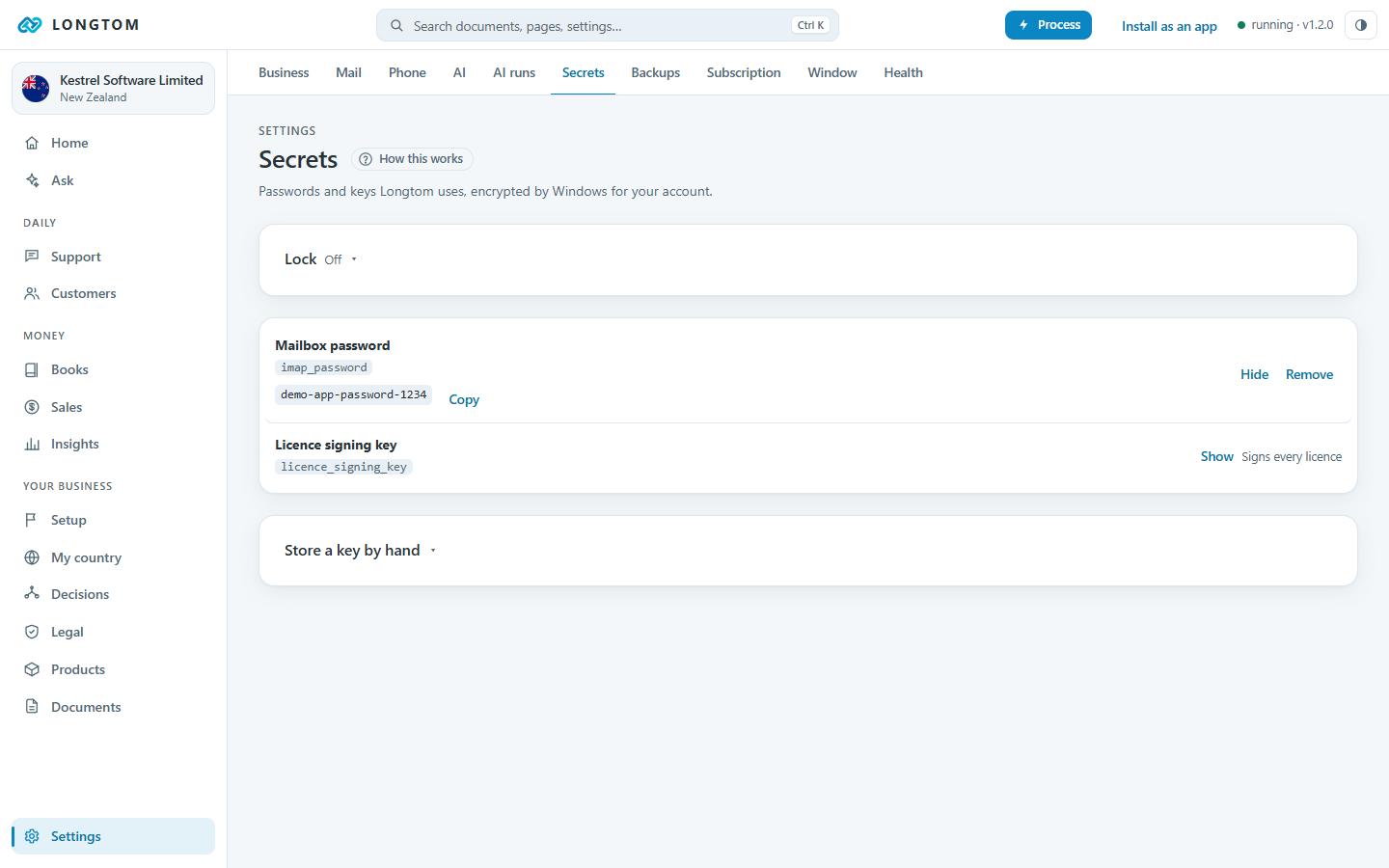
Task: Open Support in the sidebar
Action: pyautogui.click(x=113, y=257)
